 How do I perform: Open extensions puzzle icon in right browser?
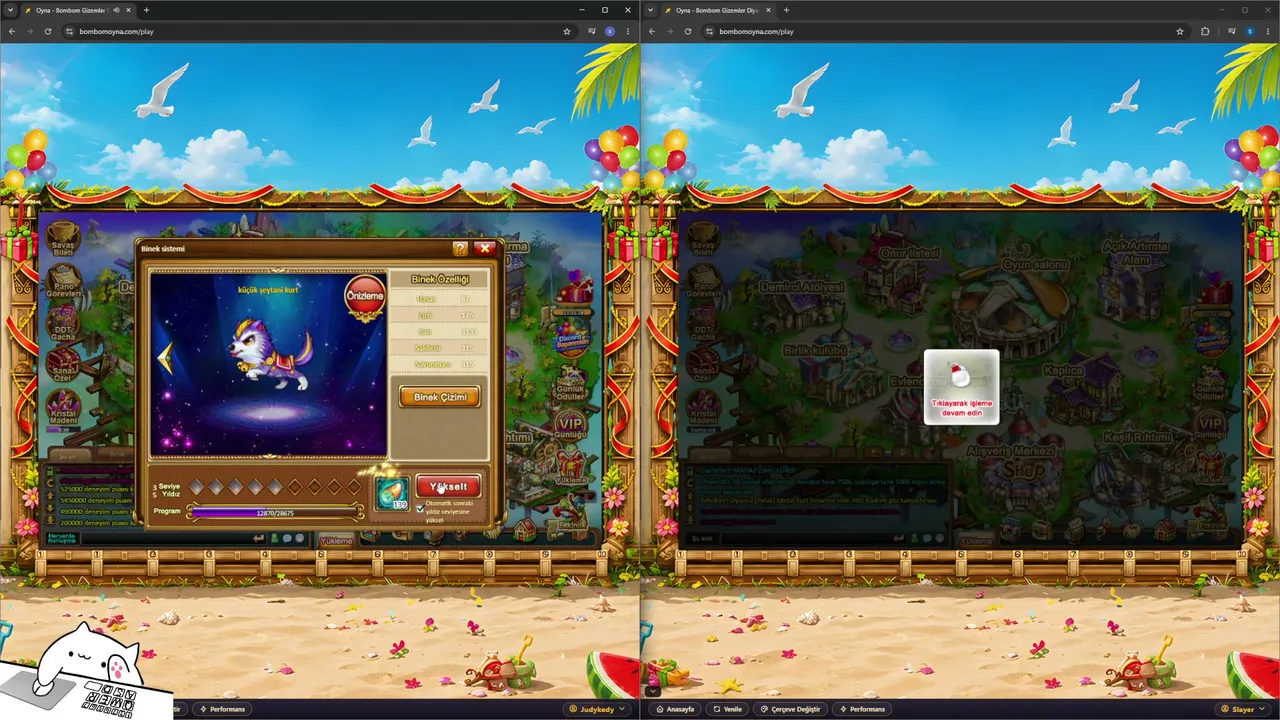coord(1205,31)
